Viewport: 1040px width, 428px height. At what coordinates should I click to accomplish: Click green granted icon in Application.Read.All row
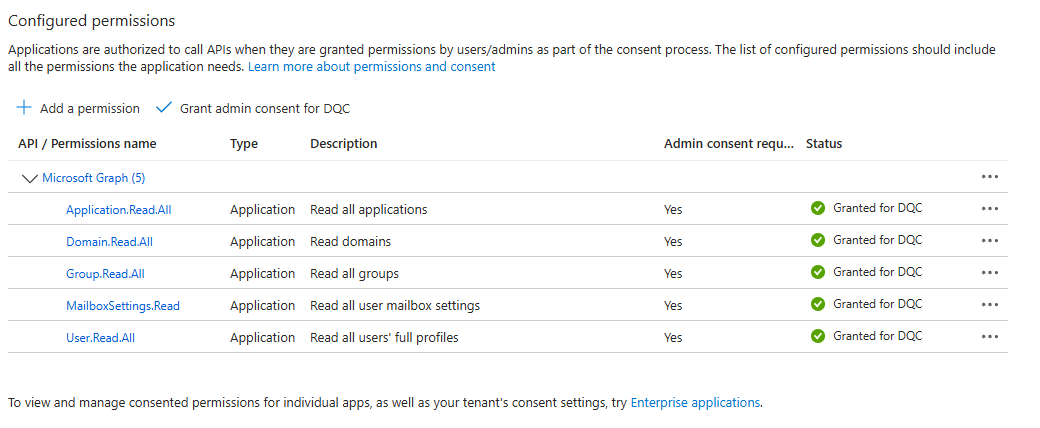click(x=818, y=208)
